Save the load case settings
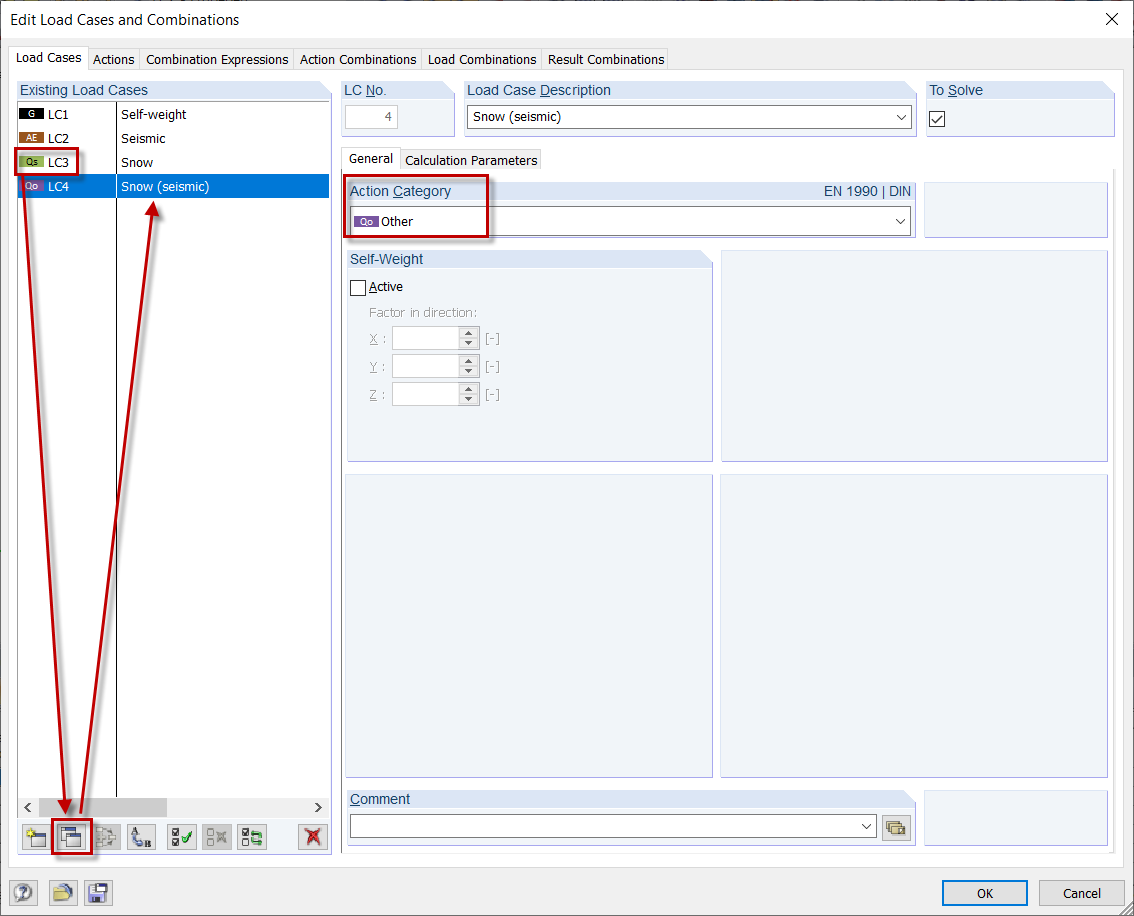The width and height of the screenshot is (1134, 916). point(97,892)
